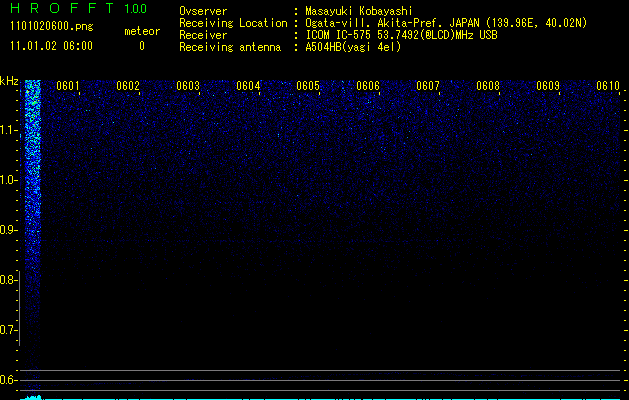Select the file name 1101020600.png

(x=52, y=27)
